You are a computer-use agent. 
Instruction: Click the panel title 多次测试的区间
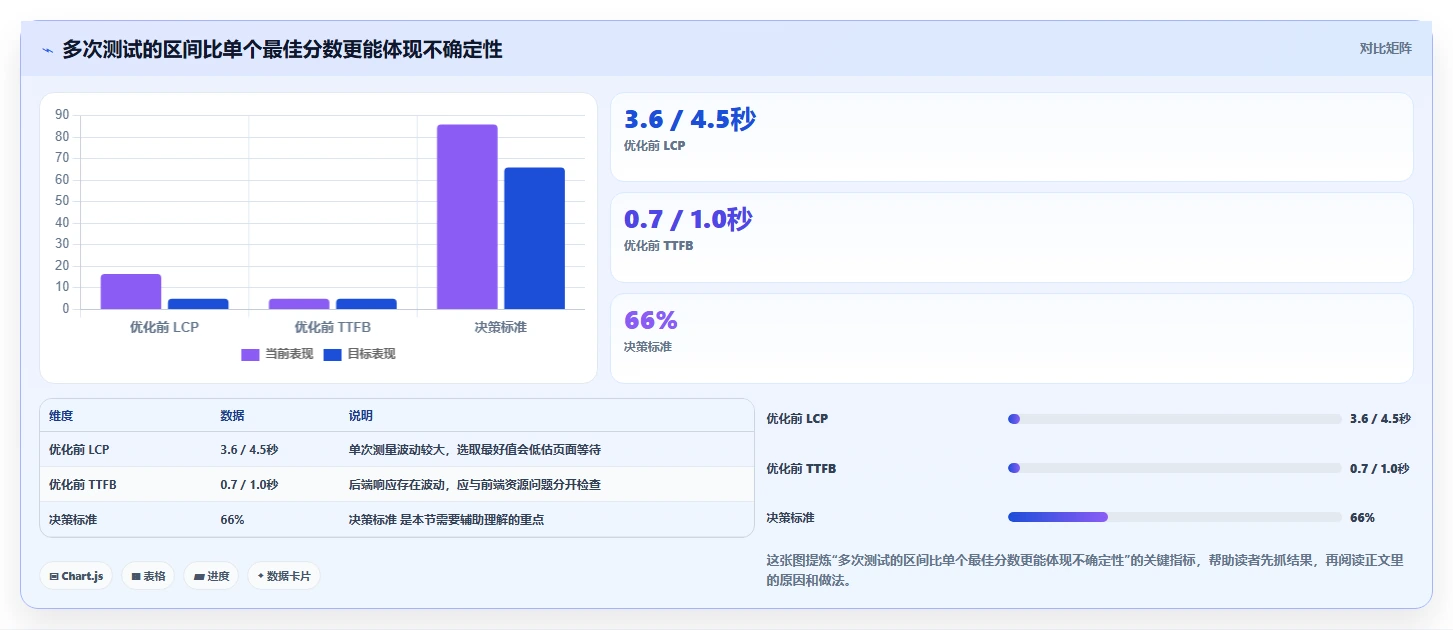click(x=282, y=49)
